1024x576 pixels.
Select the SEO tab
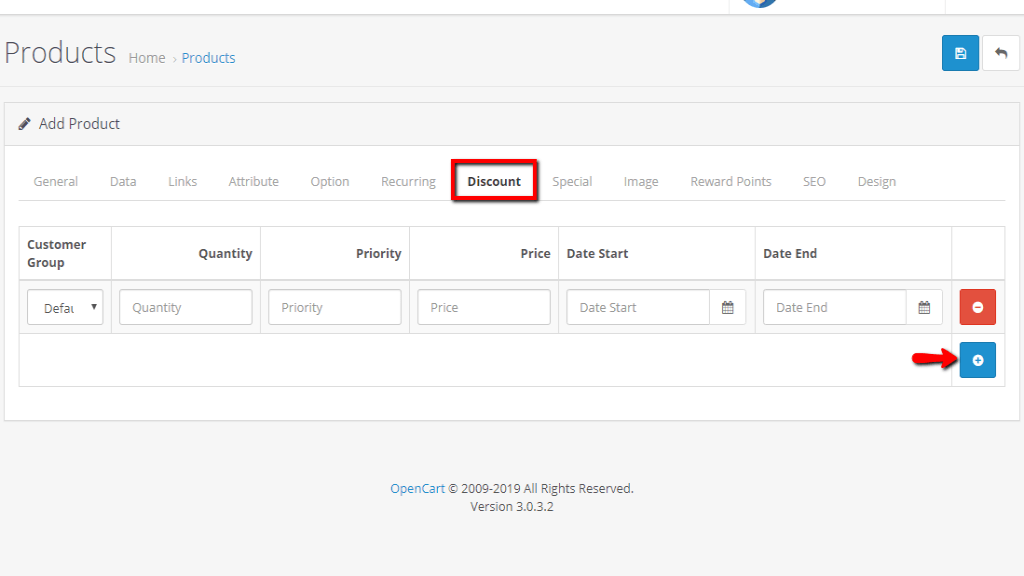tap(814, 181)
